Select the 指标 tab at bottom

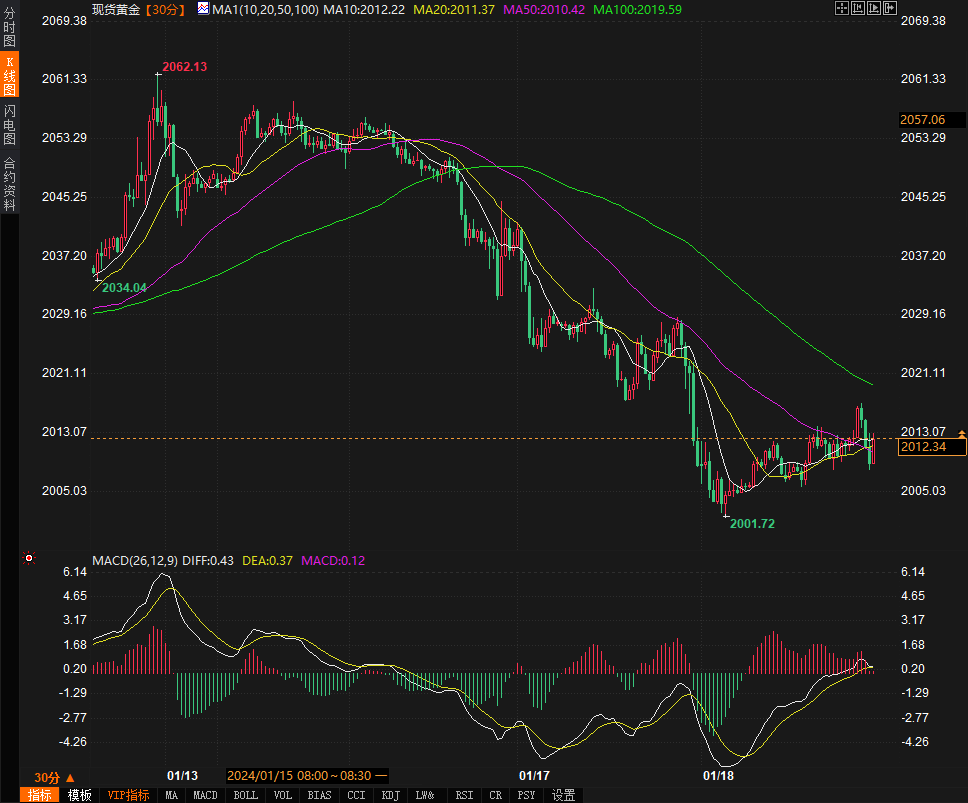click(40, 795)
